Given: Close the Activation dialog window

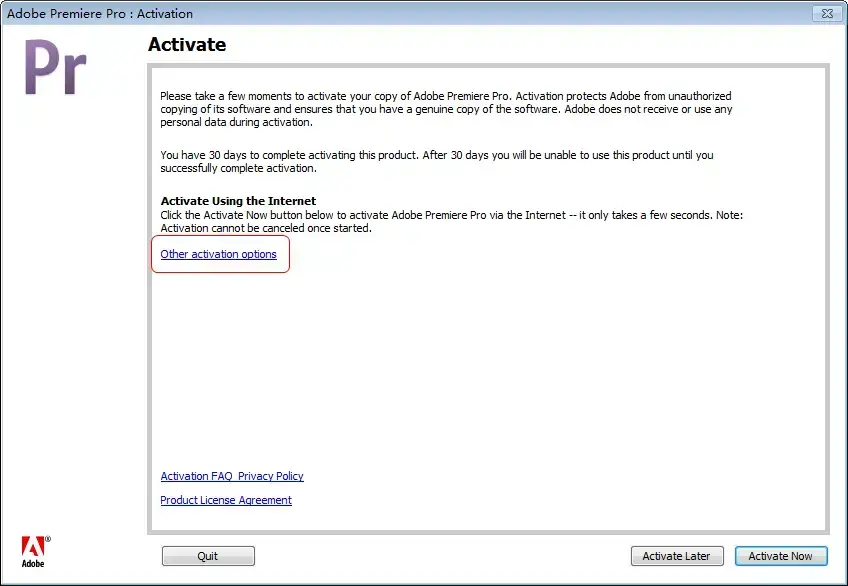Looking at the screenshot, I should pyautogui.click(x=827, y=14).
